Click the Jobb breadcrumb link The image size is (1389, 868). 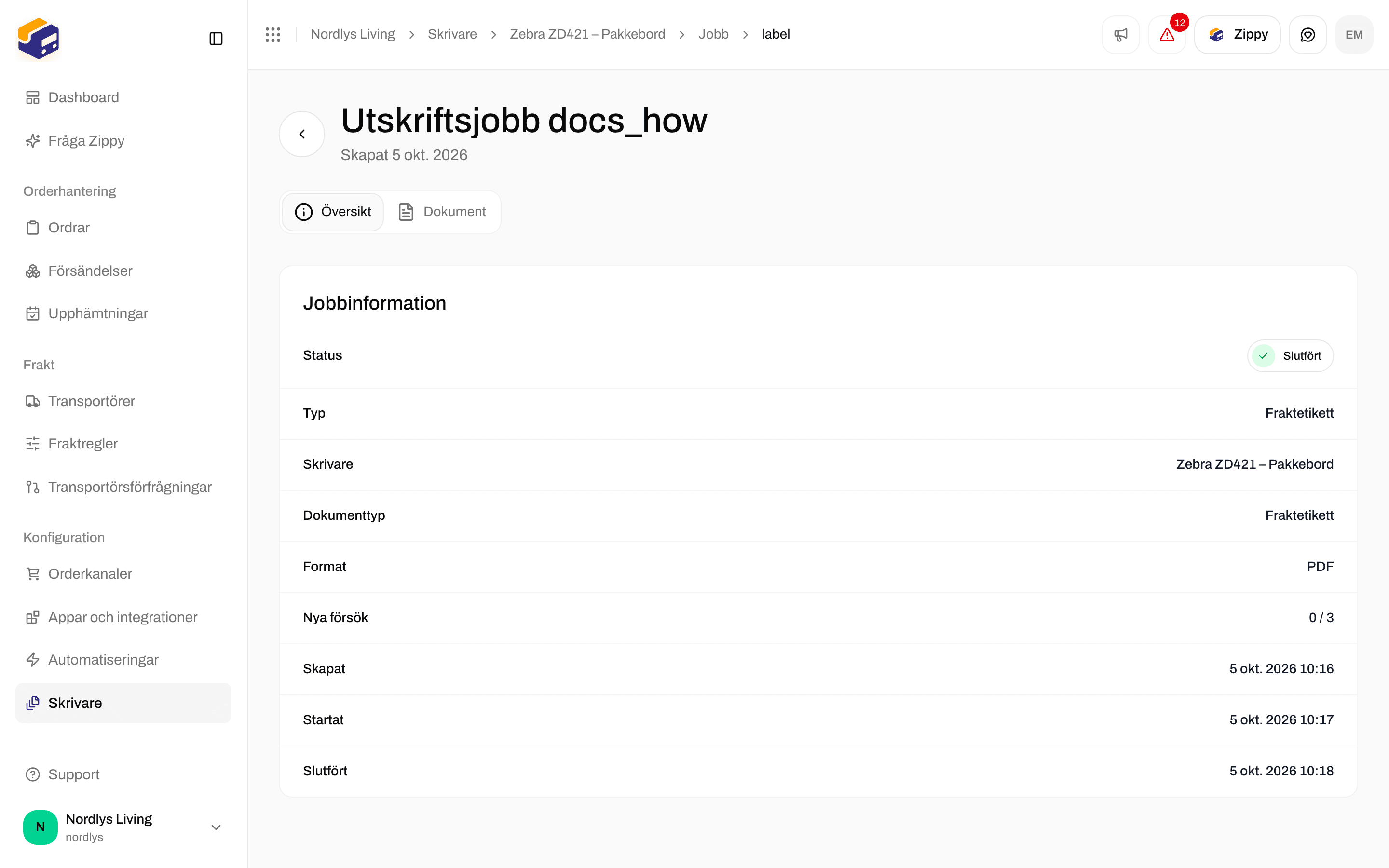coord(713,34)
